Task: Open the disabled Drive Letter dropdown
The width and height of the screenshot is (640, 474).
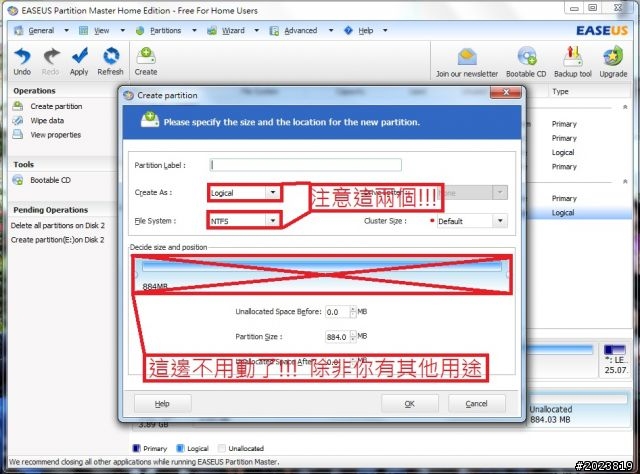Action: [500, 192]
